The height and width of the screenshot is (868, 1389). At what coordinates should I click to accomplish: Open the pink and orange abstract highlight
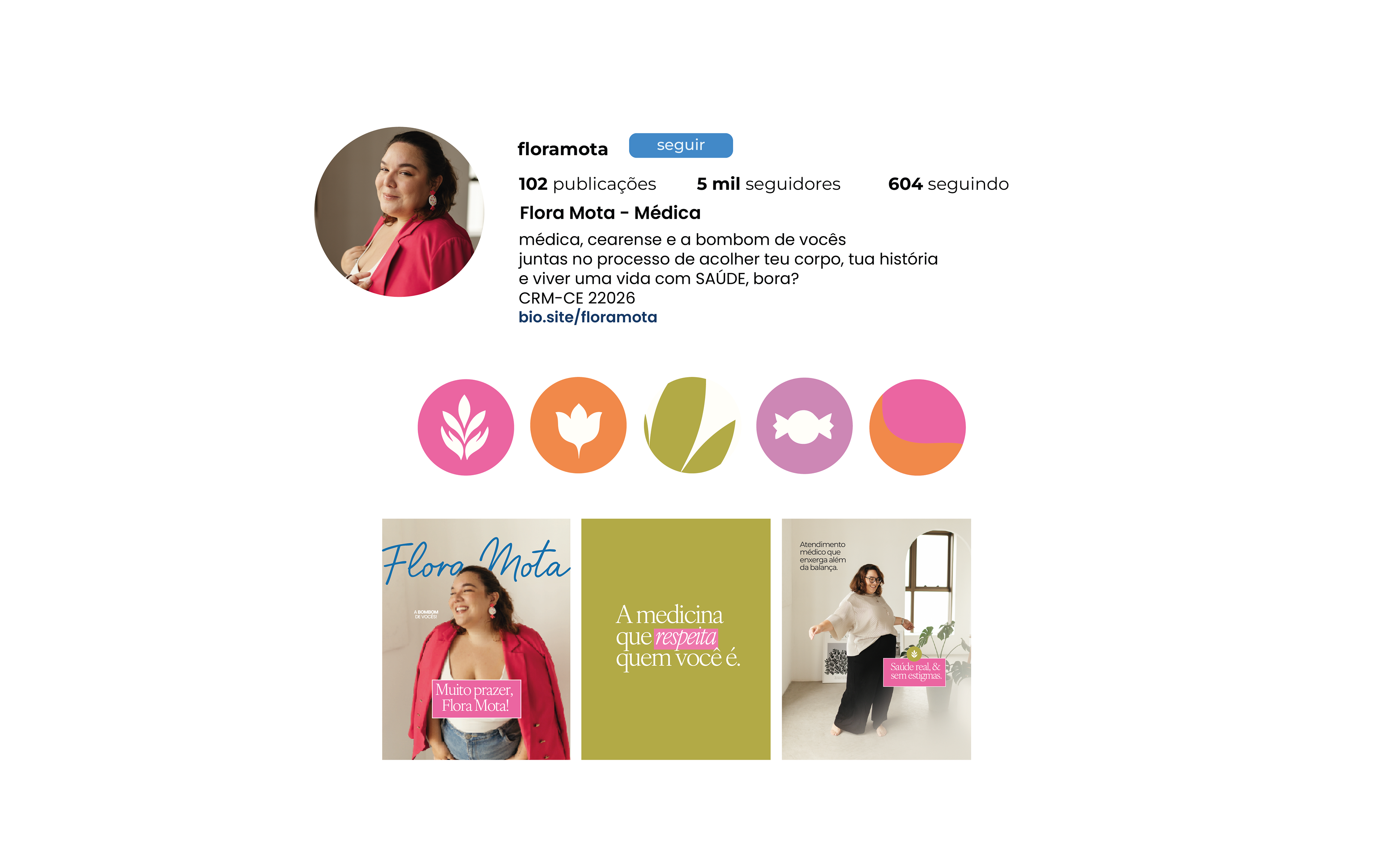point(917,427)
